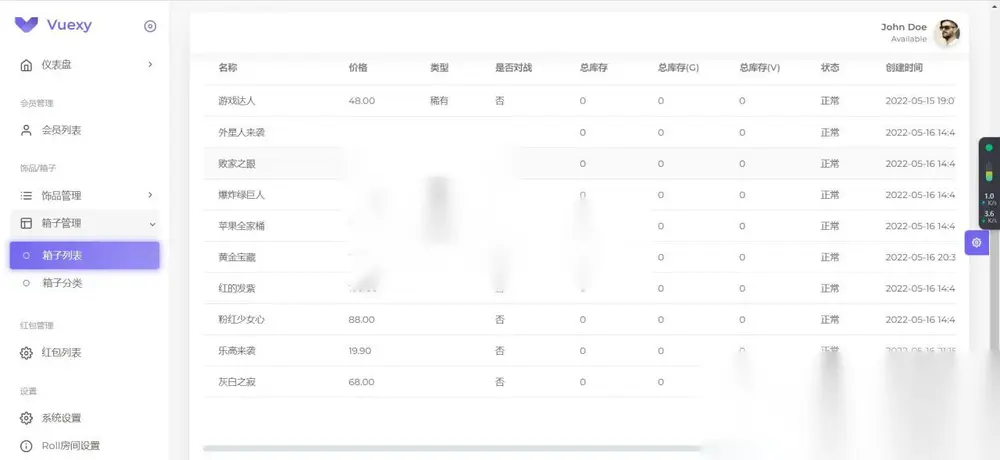Click the John Doe user name
The height and width of the screenshot is (460, 1000).
(904, 27)
